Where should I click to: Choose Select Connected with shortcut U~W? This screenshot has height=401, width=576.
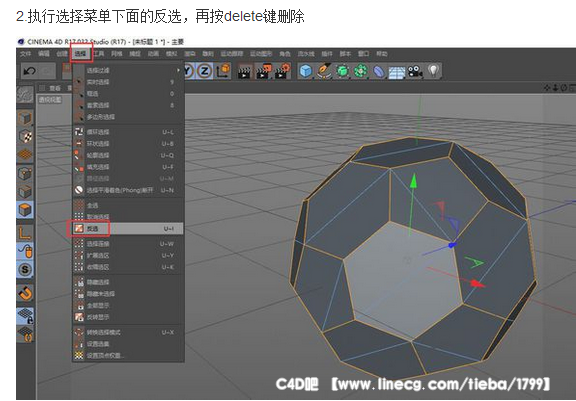128,244
